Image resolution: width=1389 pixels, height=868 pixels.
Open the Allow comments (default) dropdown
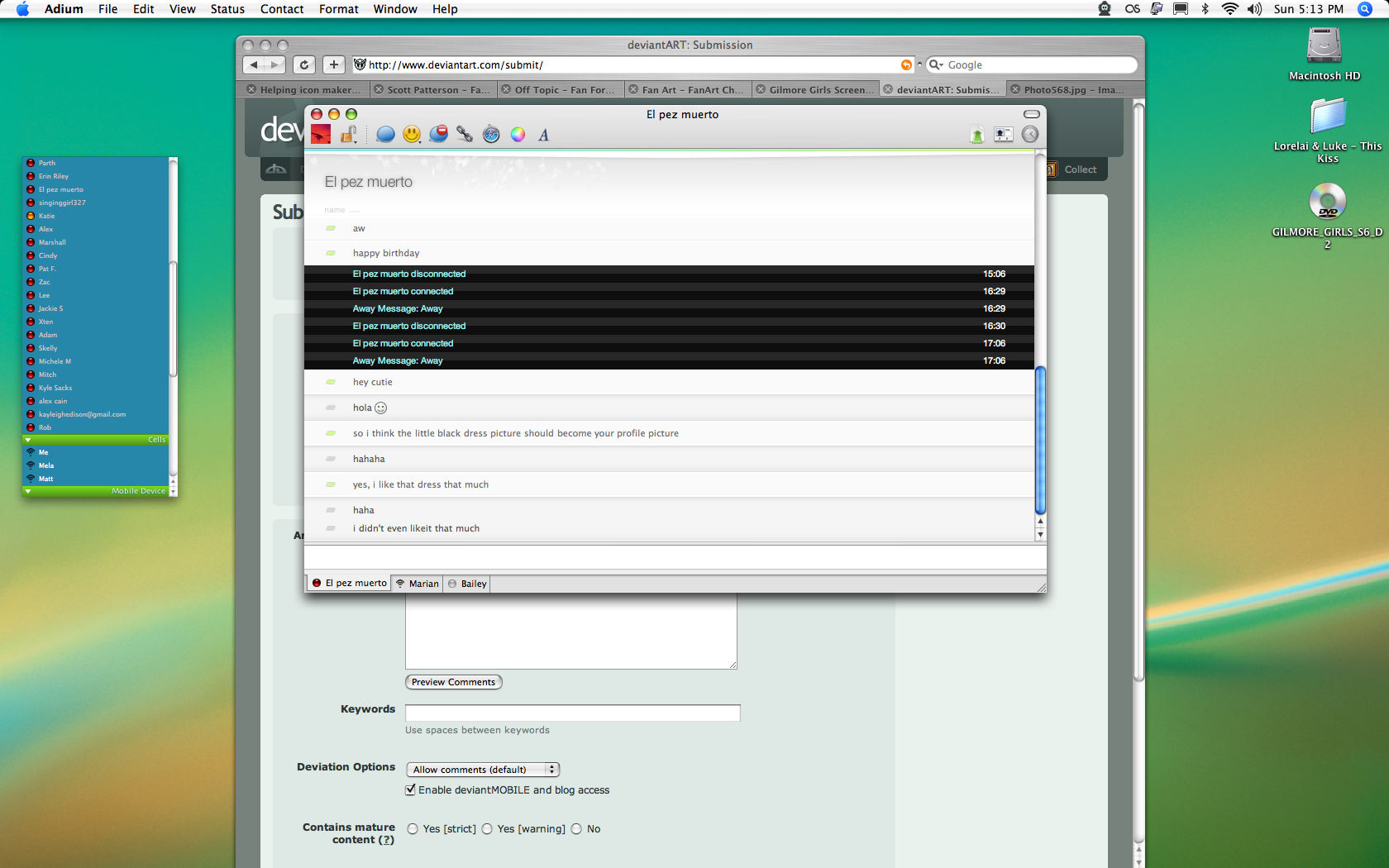point(483,770)
